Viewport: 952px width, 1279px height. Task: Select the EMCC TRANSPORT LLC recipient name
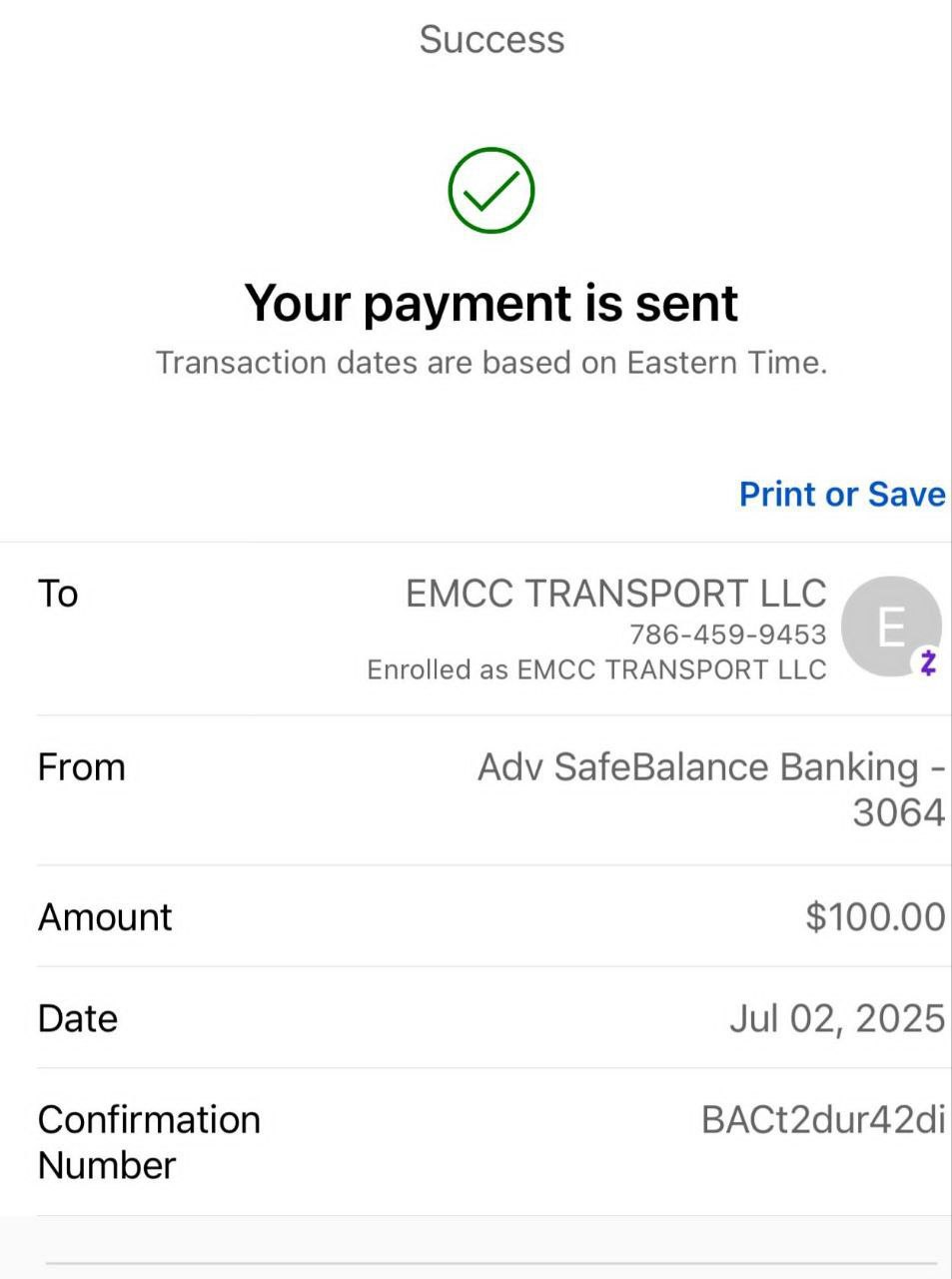(x=615, y=594)
